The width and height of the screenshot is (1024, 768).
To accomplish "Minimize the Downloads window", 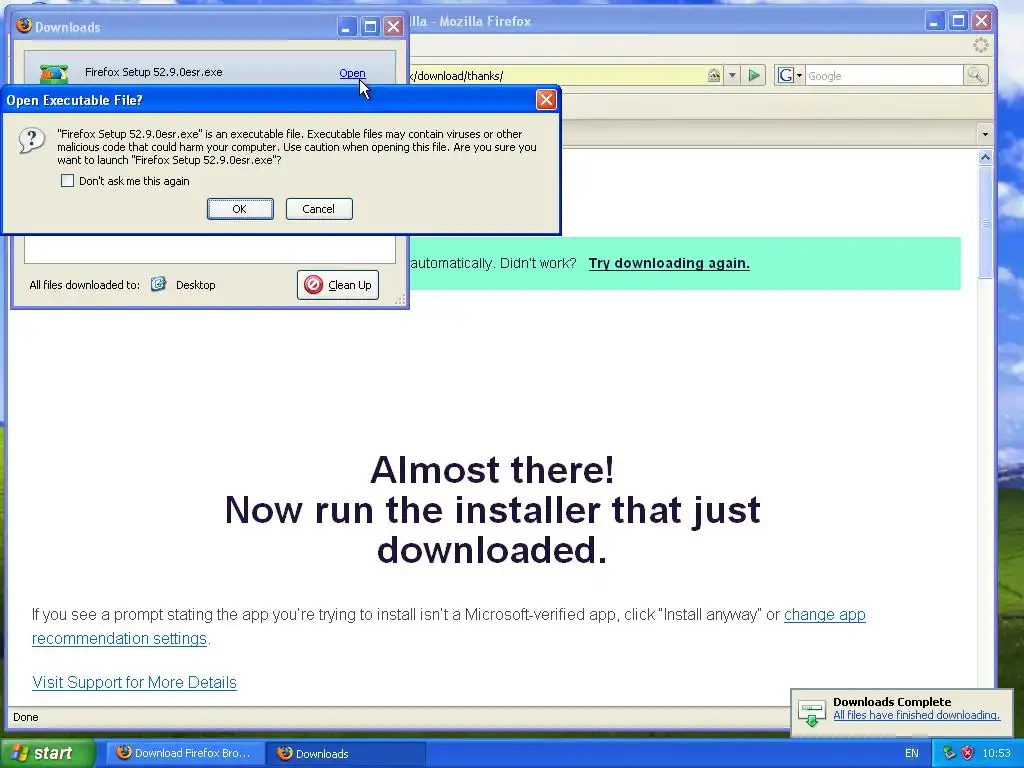I will pos(347,27).
